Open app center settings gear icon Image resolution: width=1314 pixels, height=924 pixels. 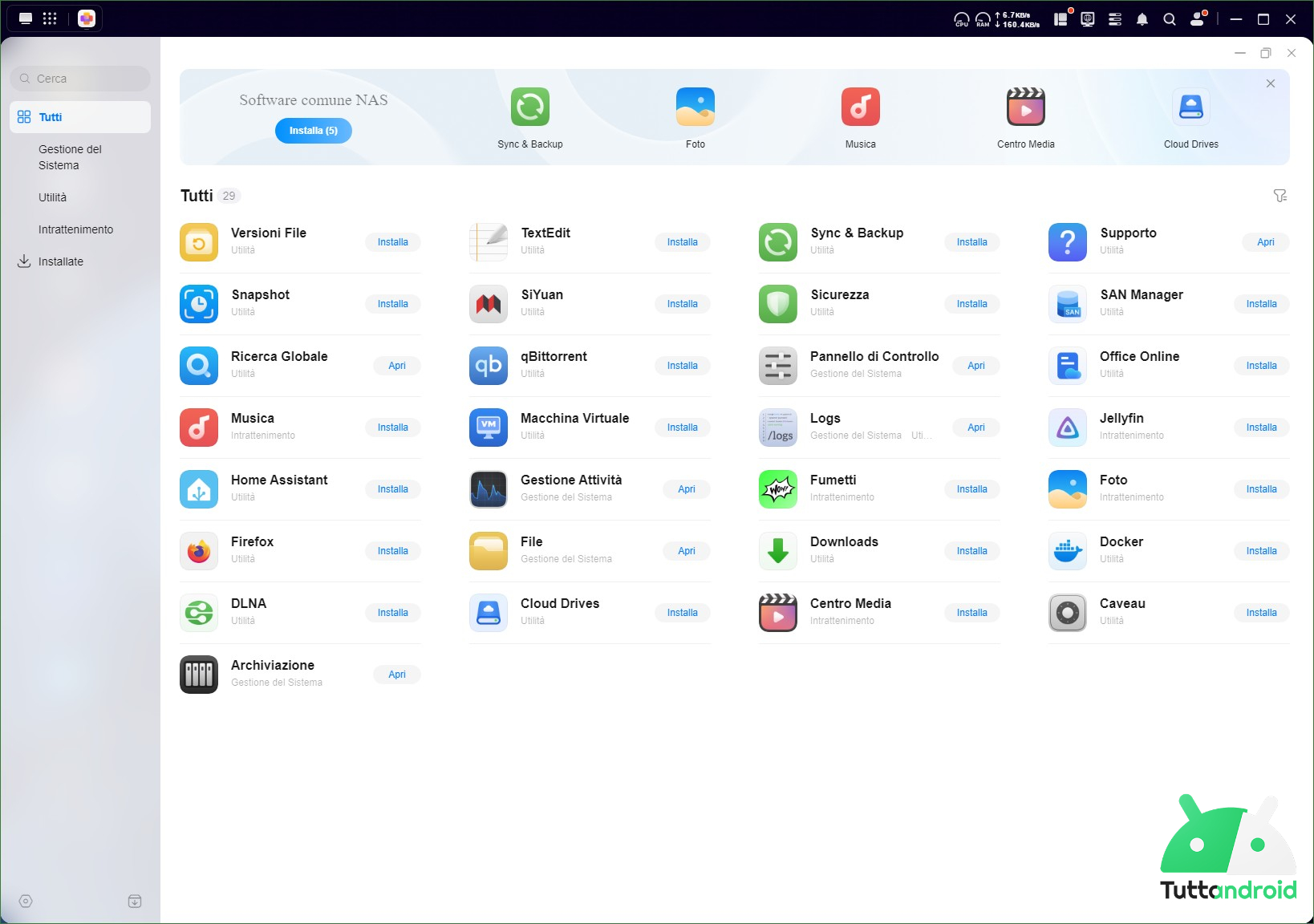pos(26,902)
